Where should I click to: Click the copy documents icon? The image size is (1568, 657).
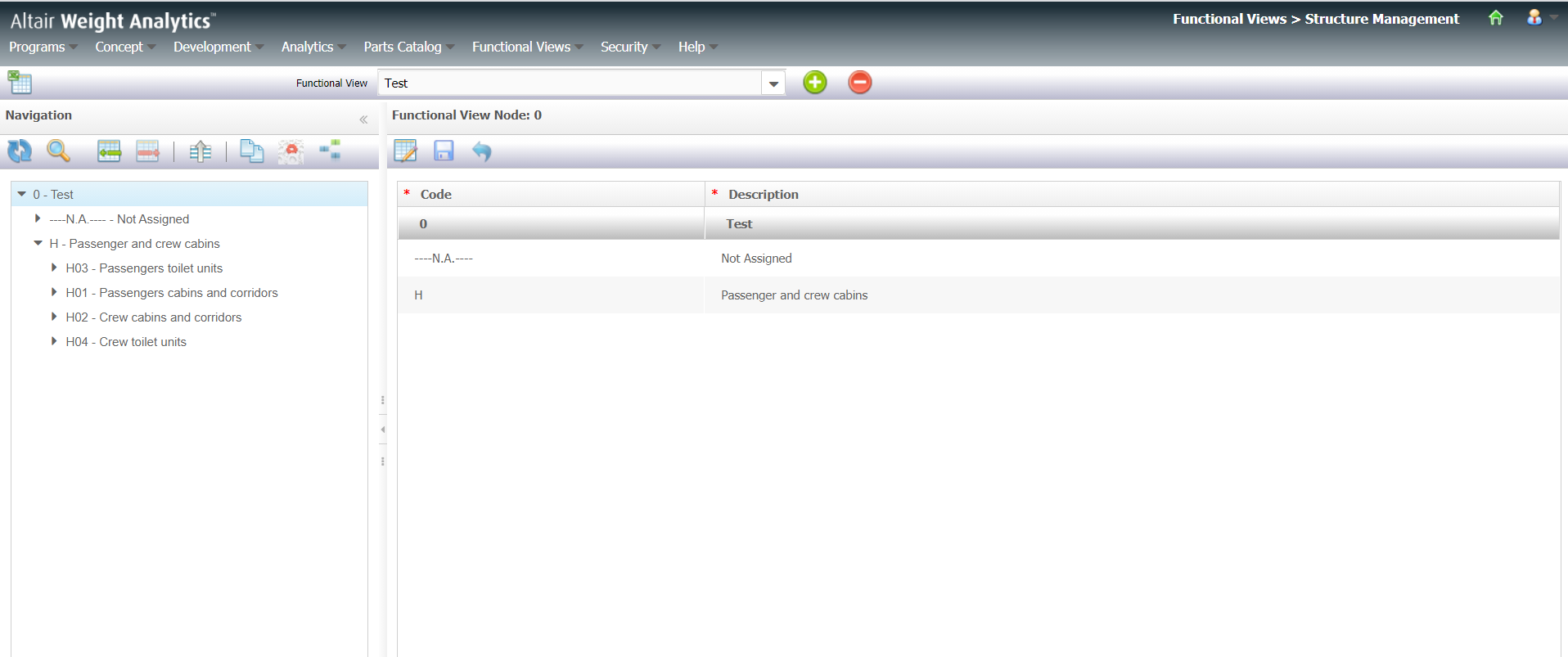(252, 151)
